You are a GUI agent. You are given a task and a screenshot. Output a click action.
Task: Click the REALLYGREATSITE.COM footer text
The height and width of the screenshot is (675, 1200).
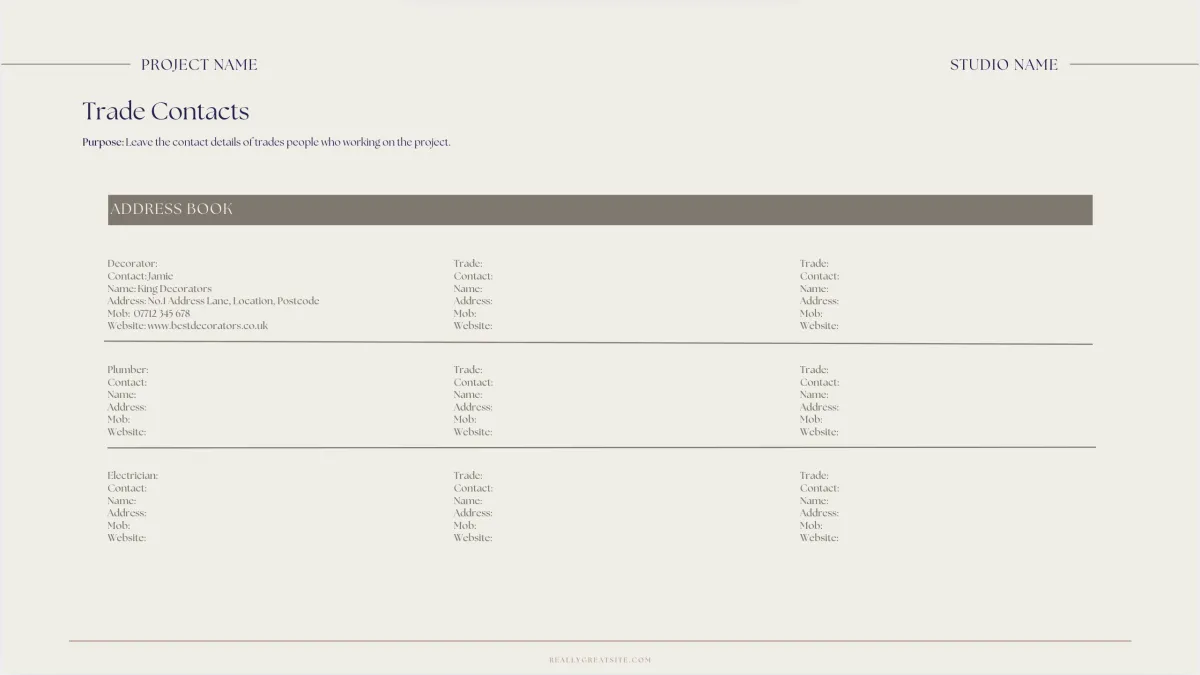click(600, 660)
